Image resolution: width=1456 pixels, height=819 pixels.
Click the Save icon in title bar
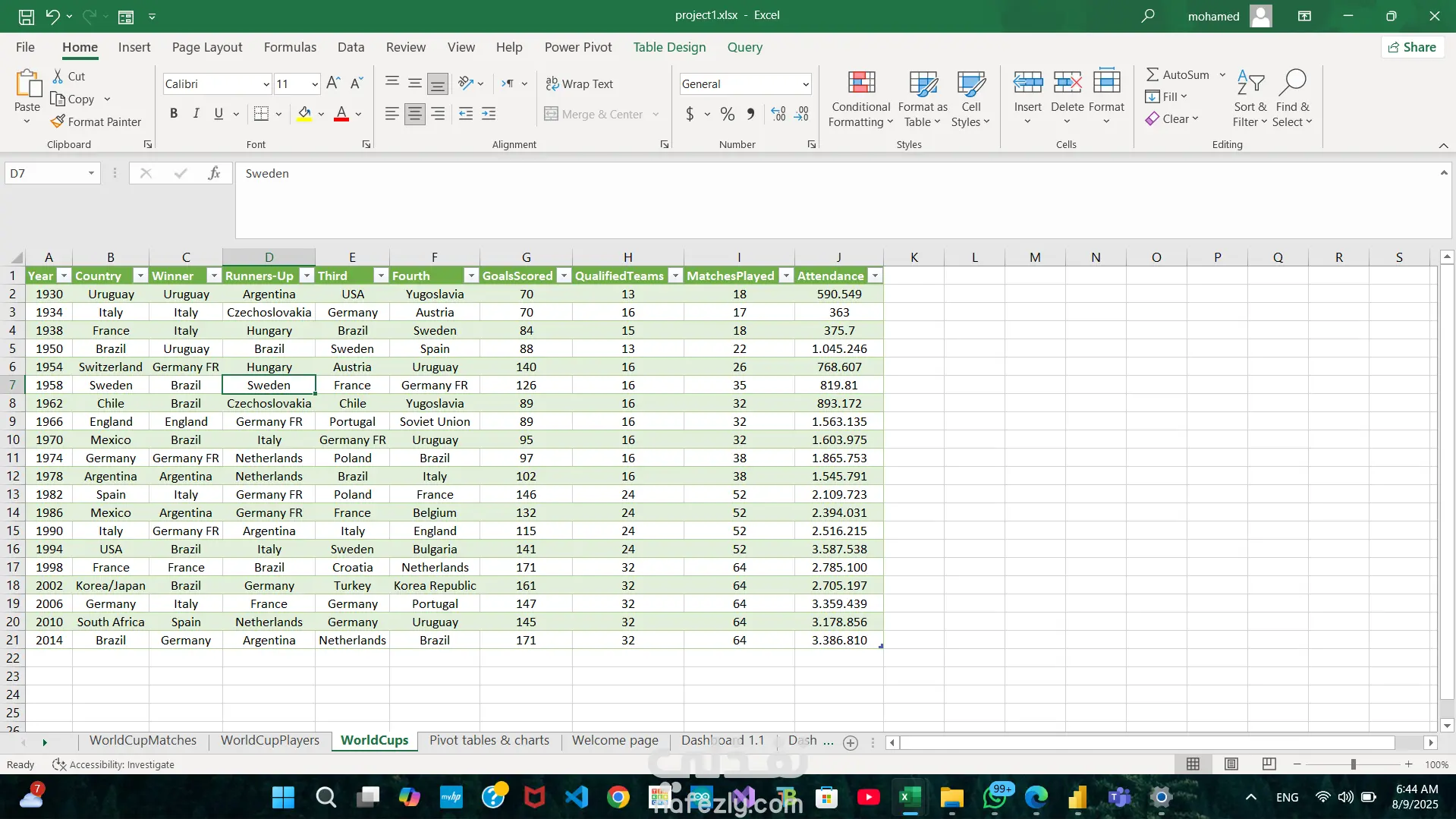[26, 16]
